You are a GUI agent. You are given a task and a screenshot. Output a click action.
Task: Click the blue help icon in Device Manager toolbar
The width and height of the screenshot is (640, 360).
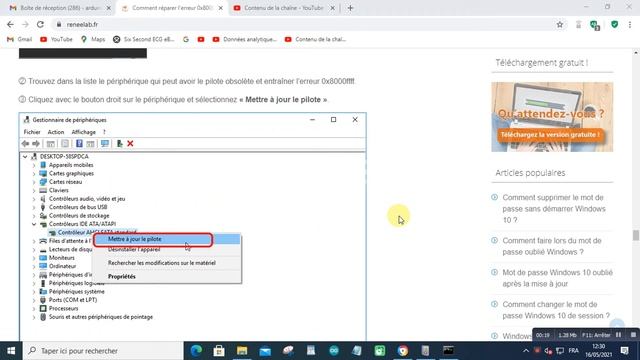pyautogui.click(x=79, y=144)
